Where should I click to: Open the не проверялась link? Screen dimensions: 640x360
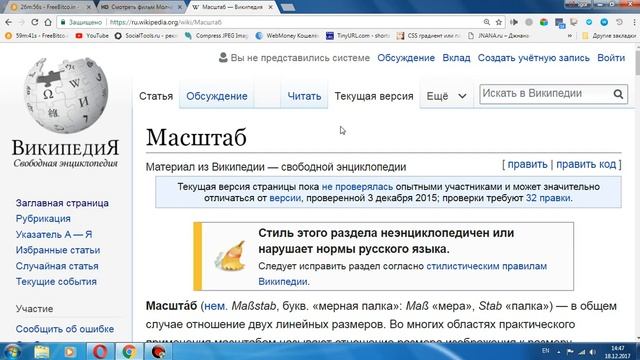point(357,187)
